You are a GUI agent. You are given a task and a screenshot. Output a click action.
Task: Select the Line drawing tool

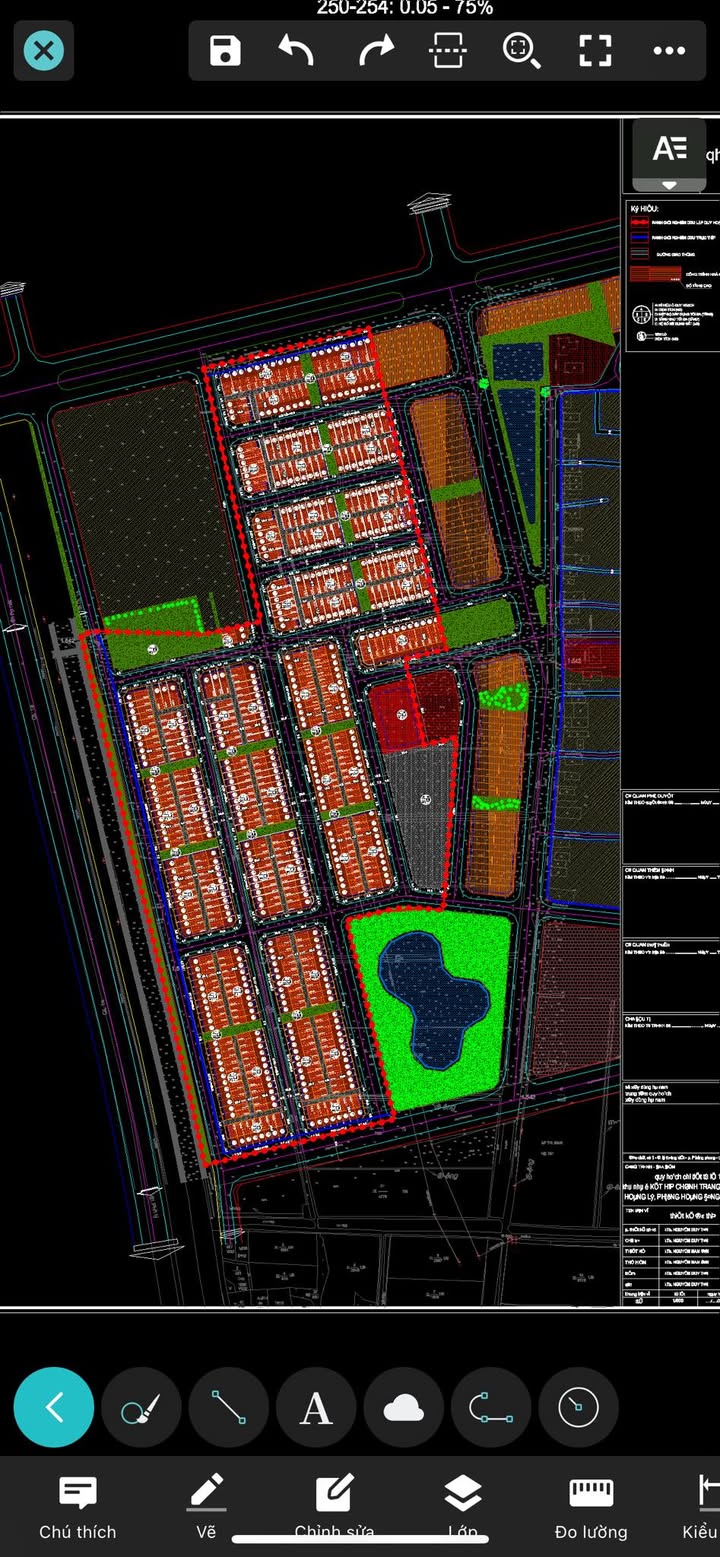(229, 1408)
